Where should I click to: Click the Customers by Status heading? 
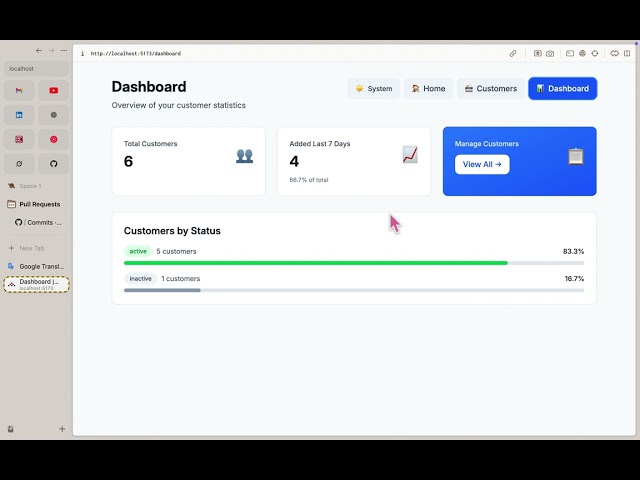[x=172, y=231]
